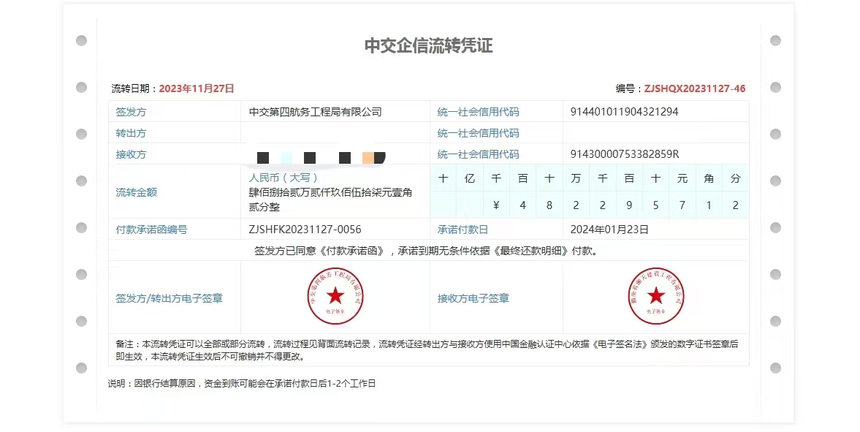Click the 签发方/转出方电子签章 label
Viewport: 860px width, 432px height.
169,298
